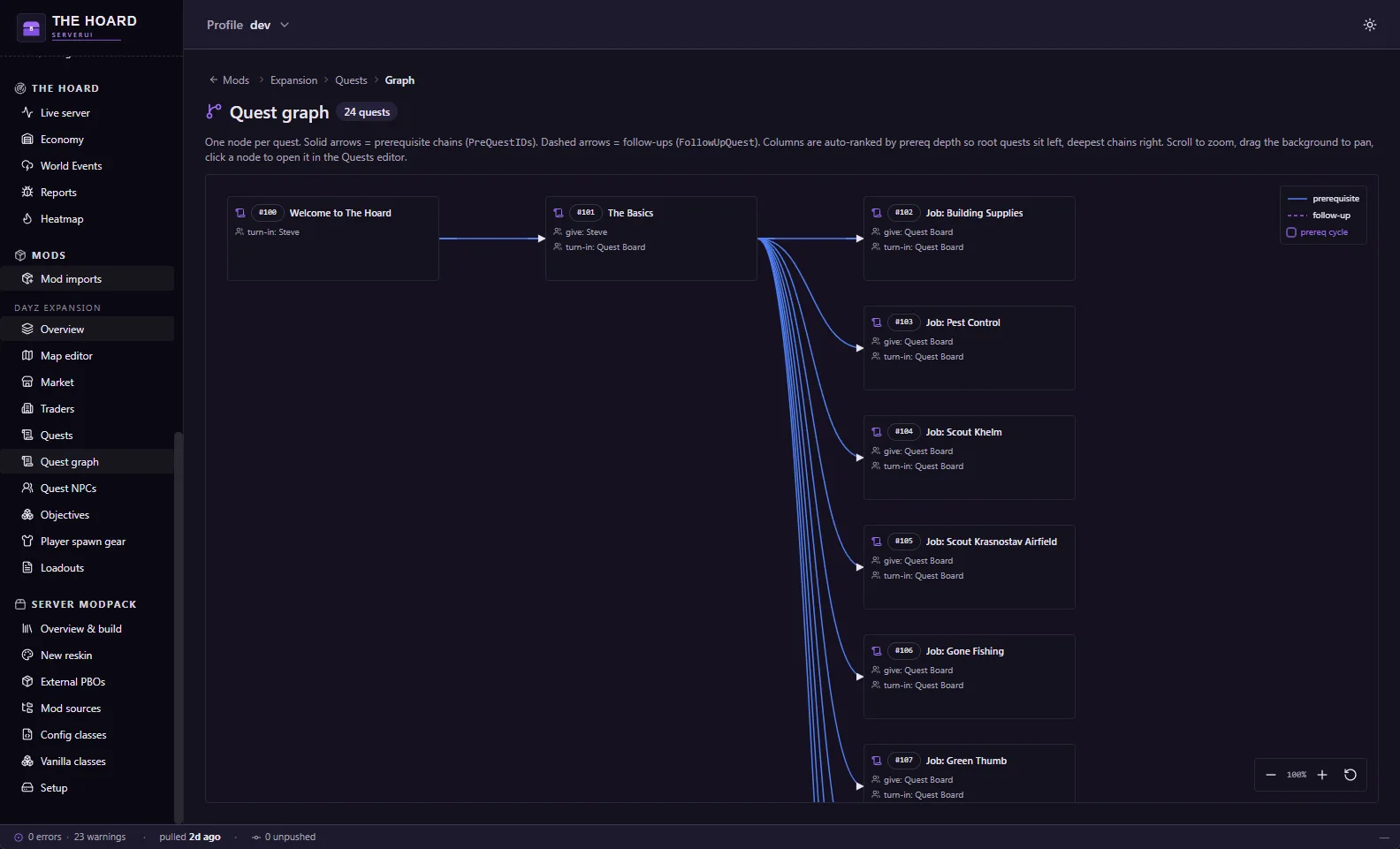Toggle the prereq cycle legend checkbox
This screenshot has width=1400, height=849.
1291,232
